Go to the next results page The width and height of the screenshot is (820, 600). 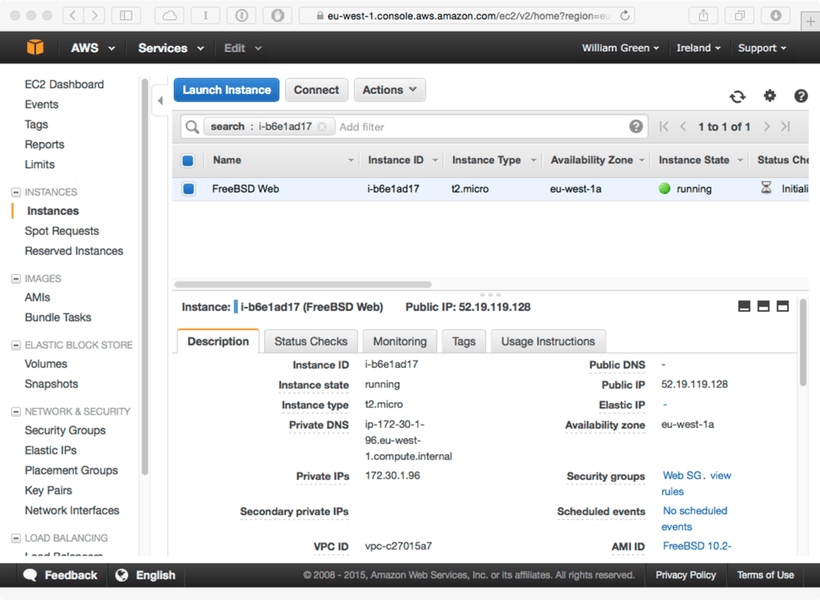point(767,127)
